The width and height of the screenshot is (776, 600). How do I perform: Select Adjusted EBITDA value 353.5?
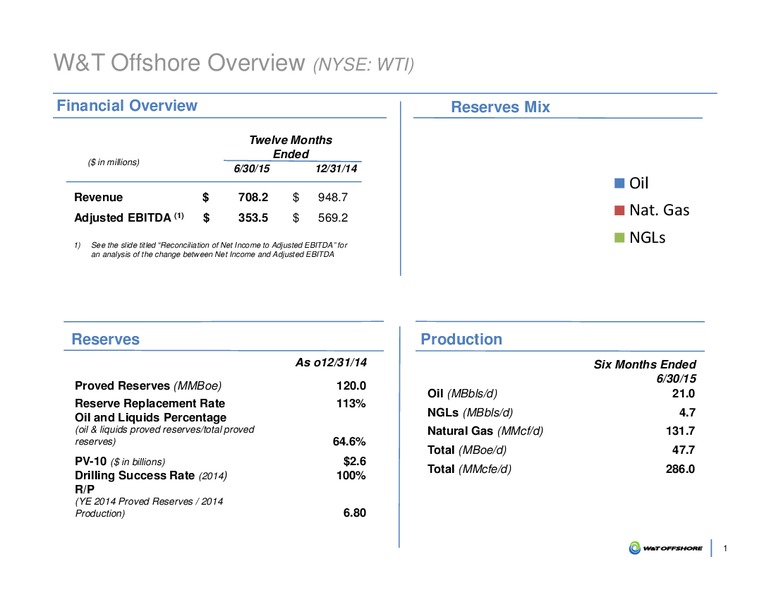(253, 218)
